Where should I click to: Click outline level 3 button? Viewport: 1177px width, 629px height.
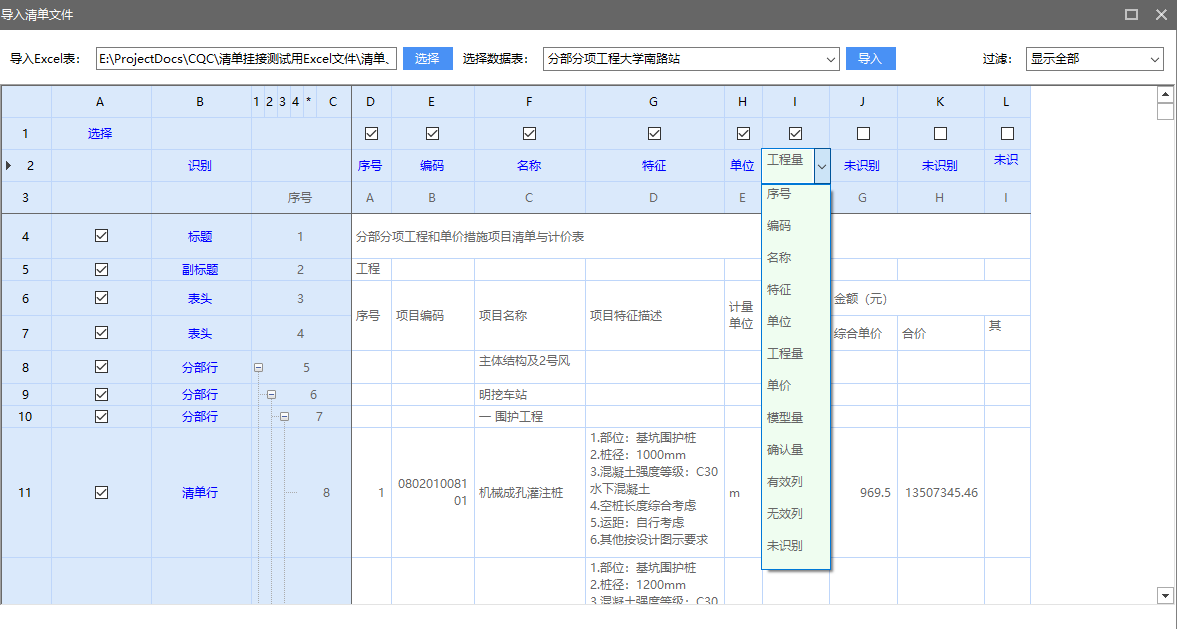point(282,102)
